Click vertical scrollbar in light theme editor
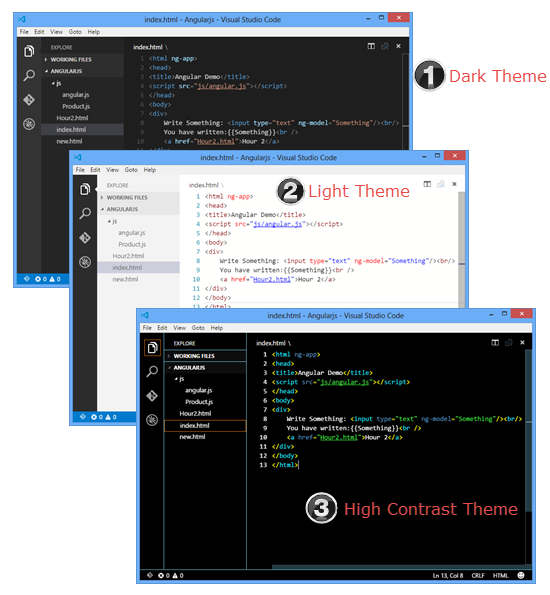 point(462,249)
